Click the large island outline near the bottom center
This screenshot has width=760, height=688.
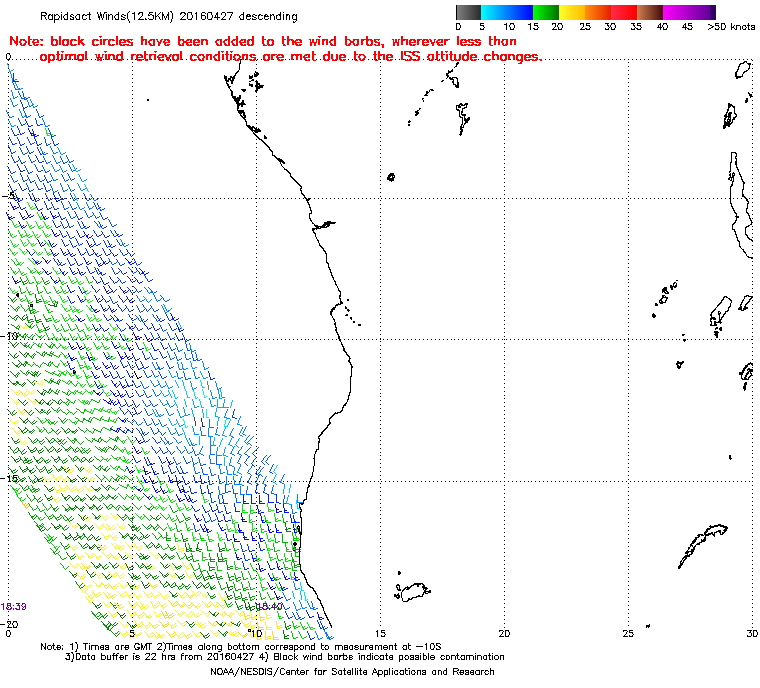pos(412,592)
